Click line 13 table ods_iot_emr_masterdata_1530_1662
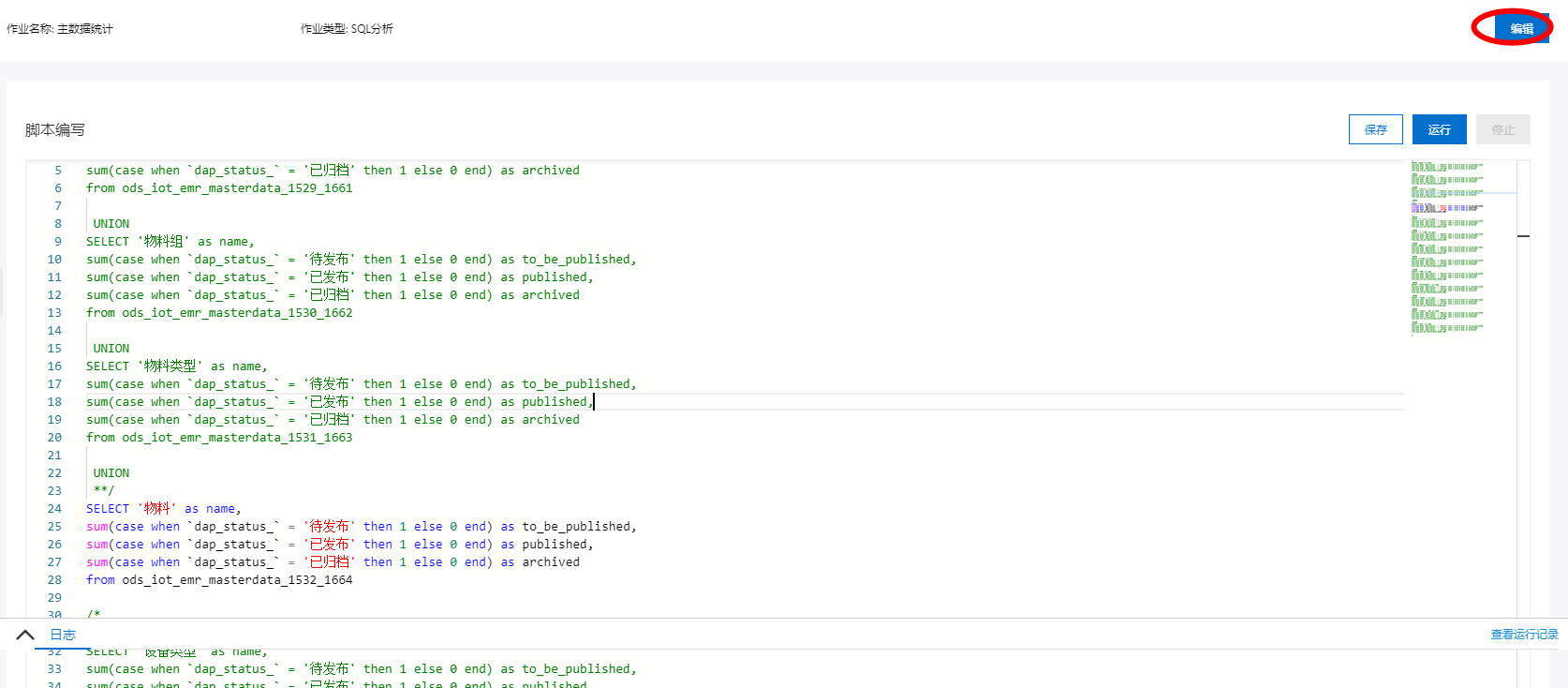 (x=237, y=313)
